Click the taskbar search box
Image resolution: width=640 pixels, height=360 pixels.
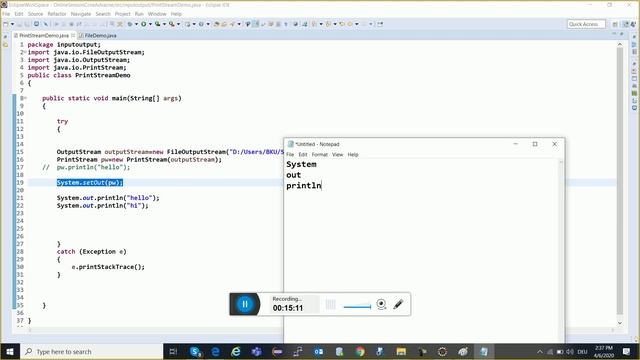(x=91, y=351)
